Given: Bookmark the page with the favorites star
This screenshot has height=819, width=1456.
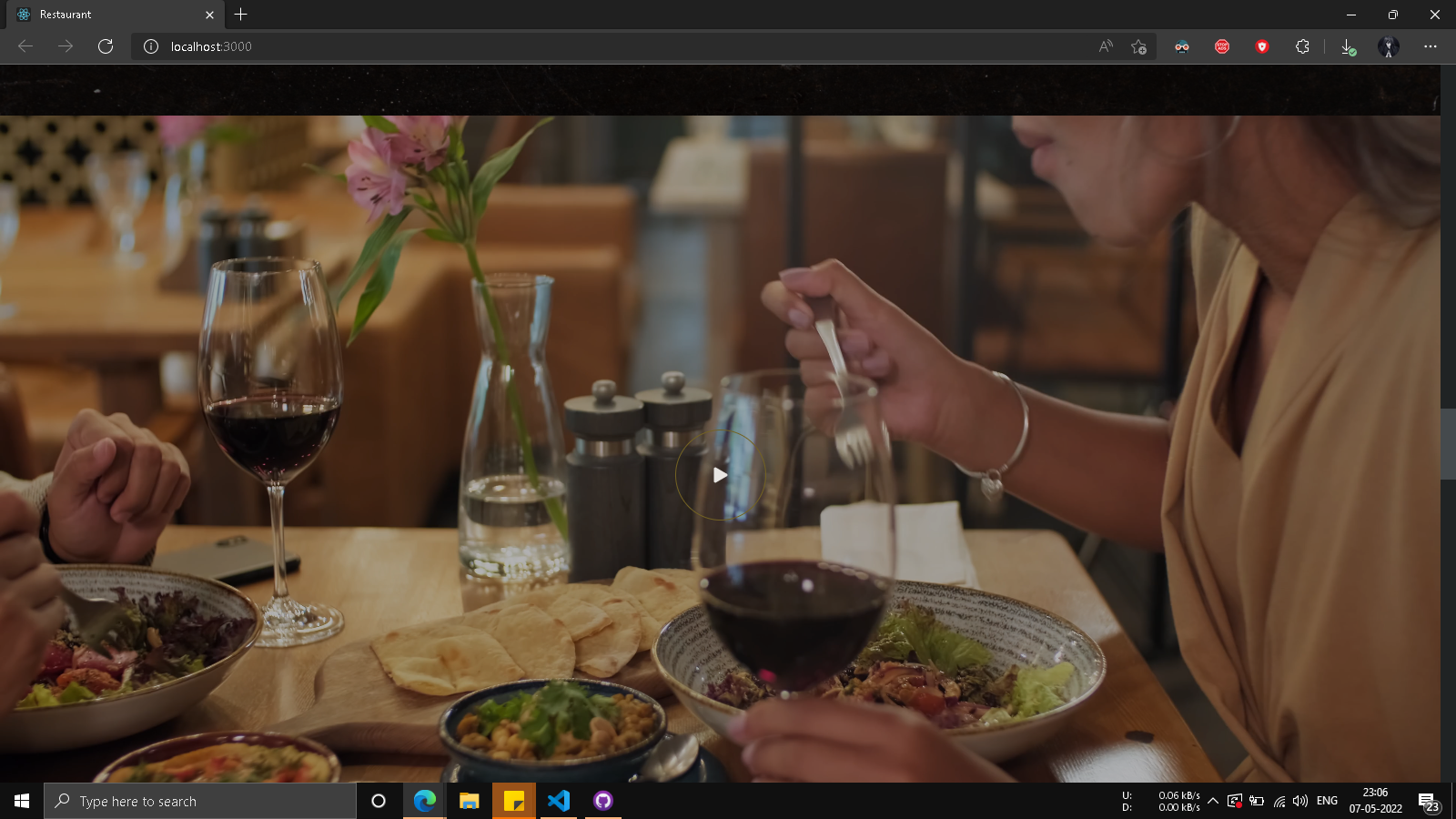Looking at the screenshot, I should [1137, 46].
